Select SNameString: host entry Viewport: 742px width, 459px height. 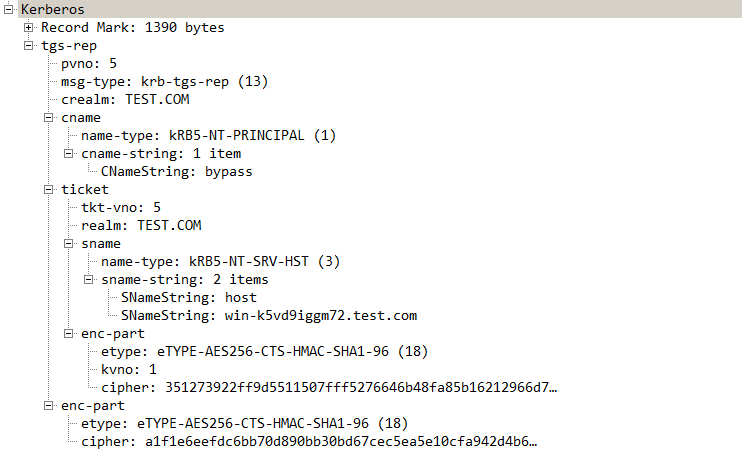(x=189, y=298)
